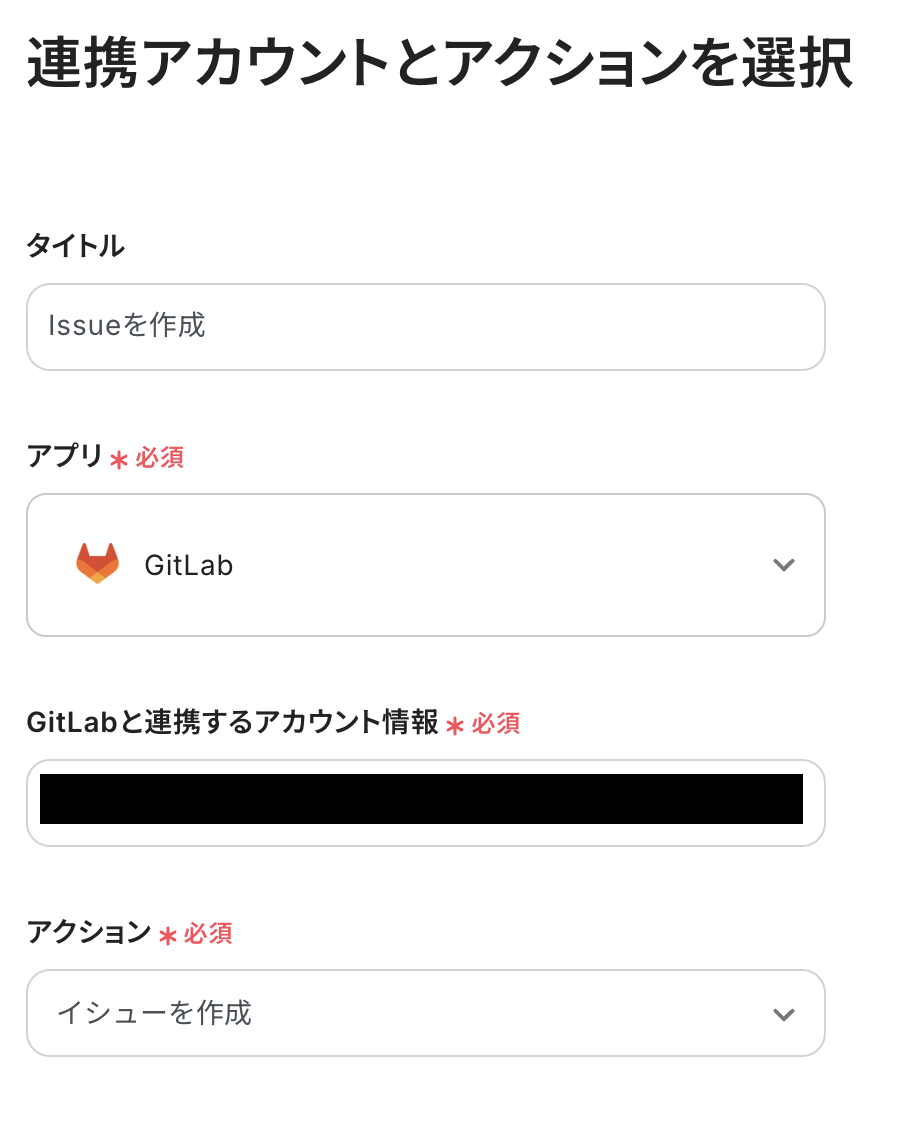Image resolution: width=924 pixels, height=1142 pixels.
Task: Click the red asterisk beside アクション
Action: tap(167, 935)
